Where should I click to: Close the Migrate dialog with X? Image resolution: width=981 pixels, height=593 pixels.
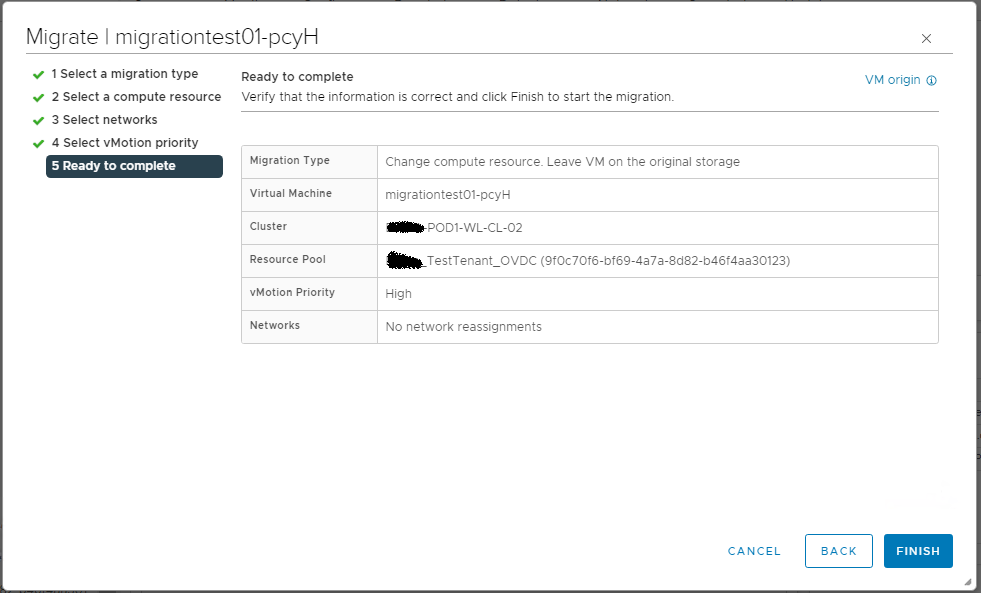(x=926, y=39)
